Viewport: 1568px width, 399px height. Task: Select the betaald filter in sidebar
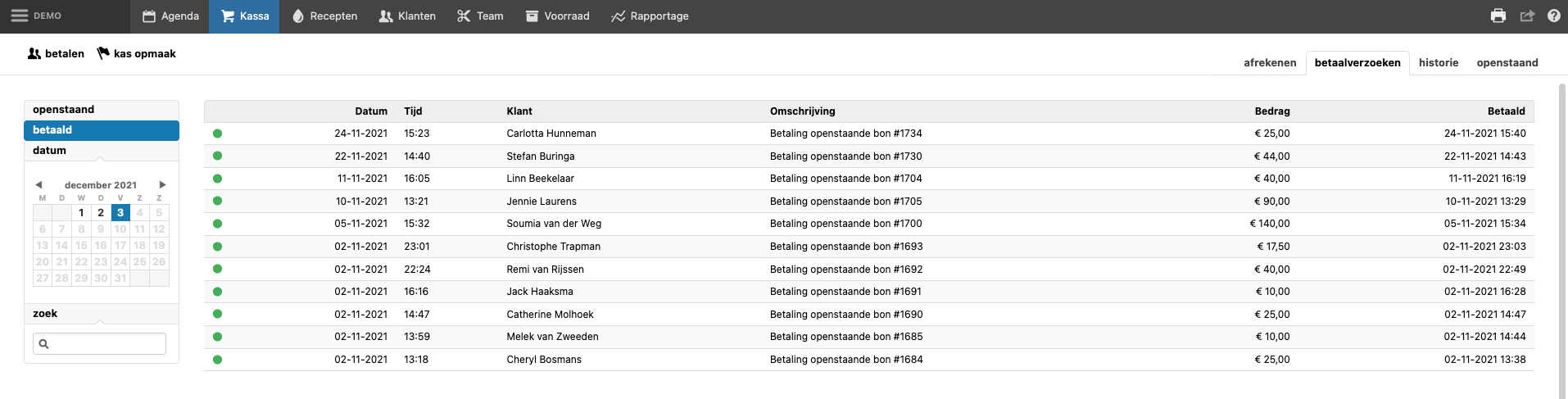pyautogui.click(x=102, y=130)
